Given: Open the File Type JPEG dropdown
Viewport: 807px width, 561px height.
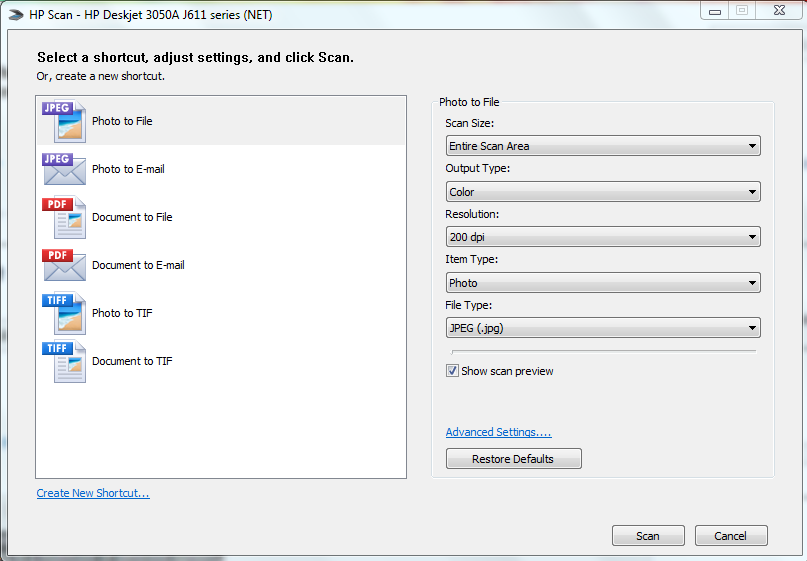Looking at the screenshot, I should [603, 328].
